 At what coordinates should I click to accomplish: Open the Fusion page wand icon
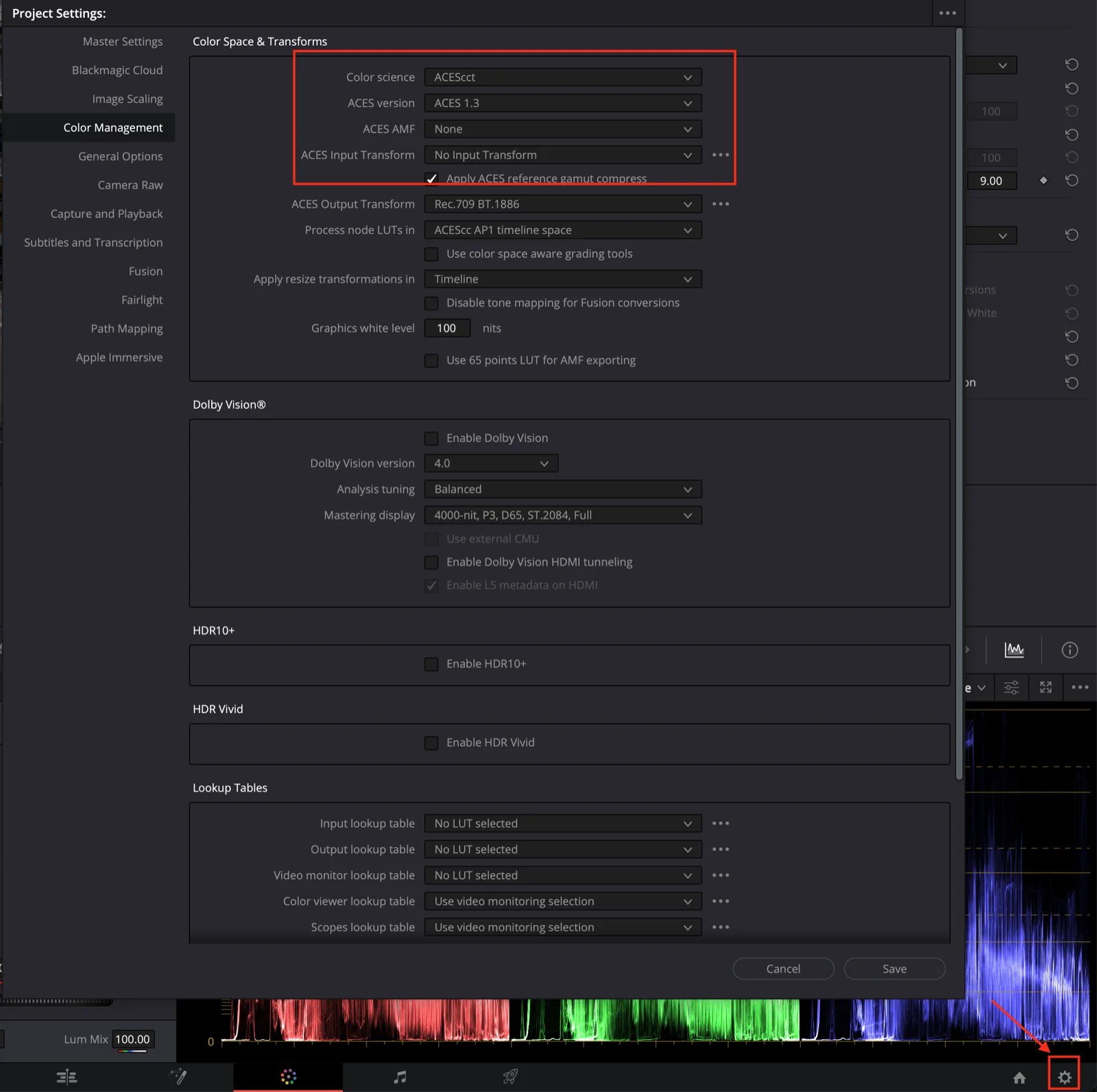[178, 1077]
